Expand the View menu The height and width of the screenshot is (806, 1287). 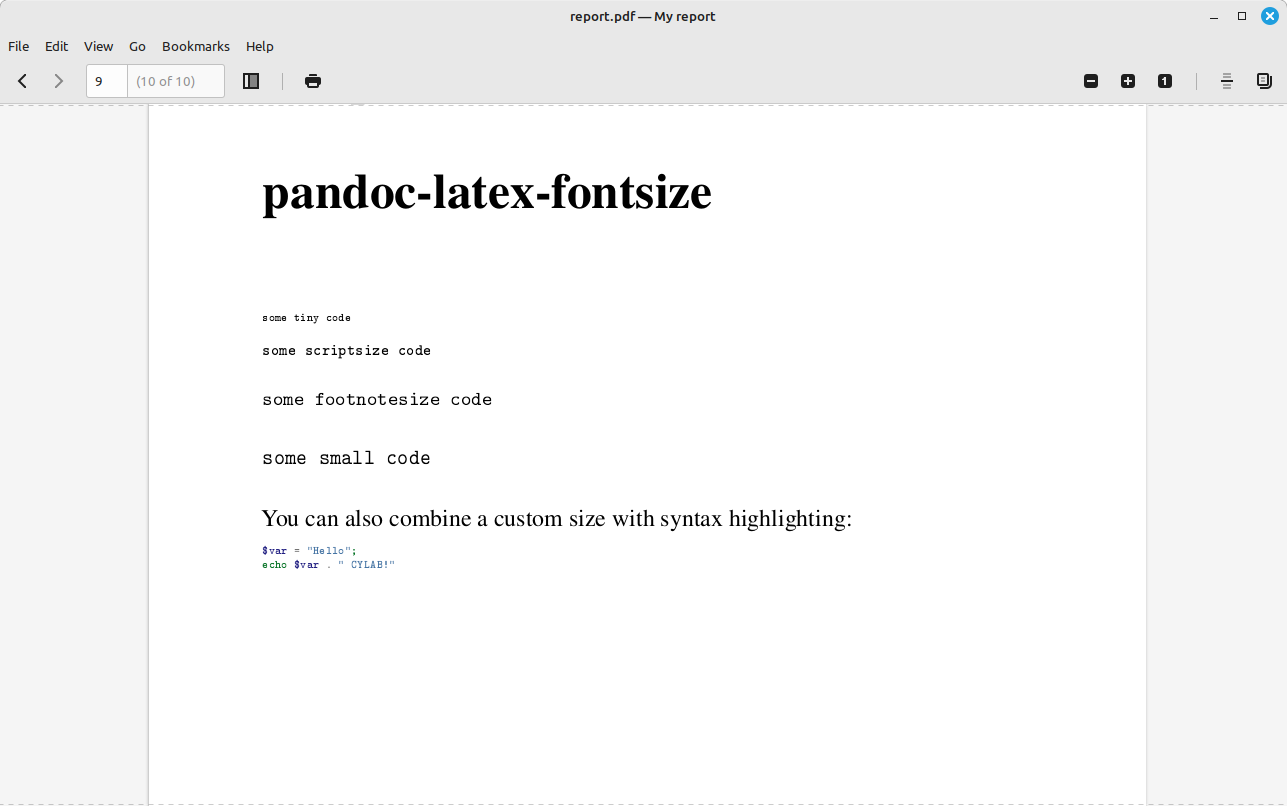(x=98, y=46)
